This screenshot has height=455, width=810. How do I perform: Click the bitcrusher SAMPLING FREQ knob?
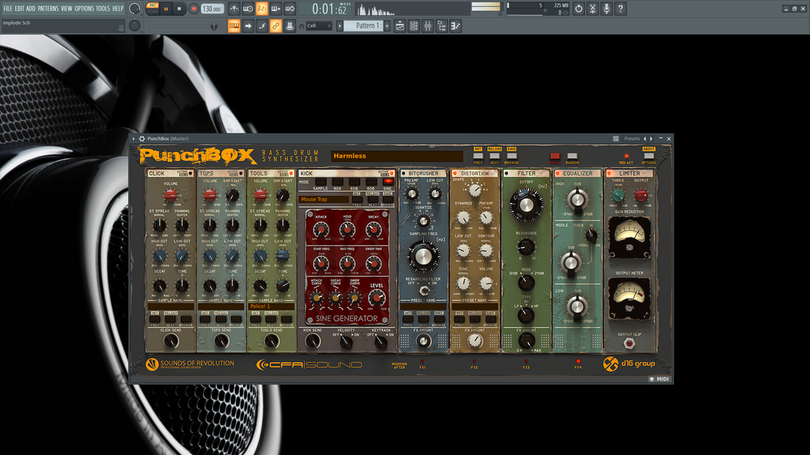point(424,256)
